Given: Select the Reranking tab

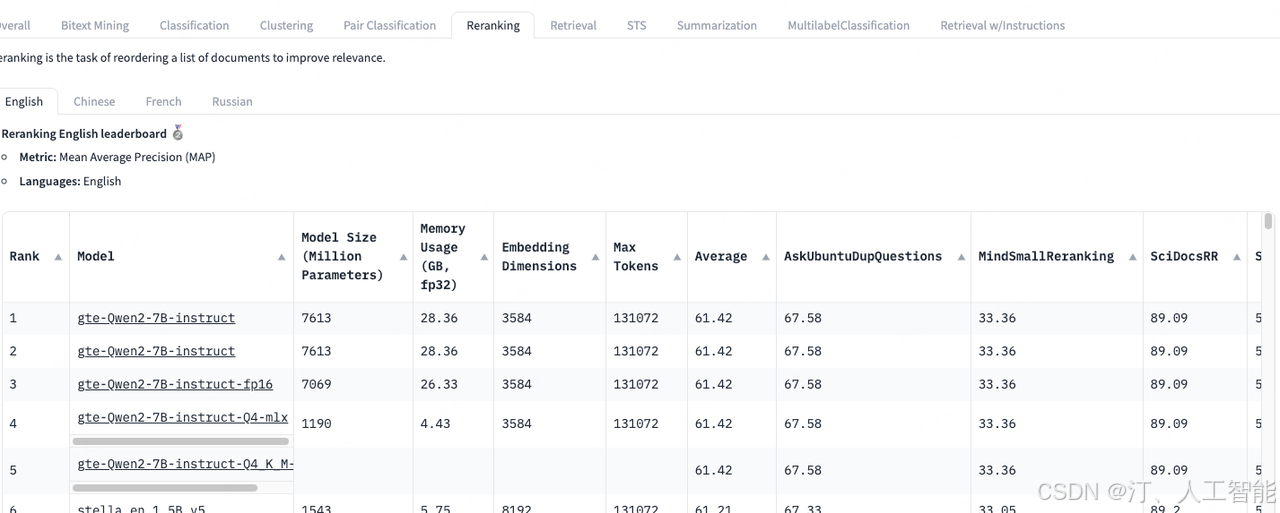Looking at the screenshot, I should click(493, 25).
